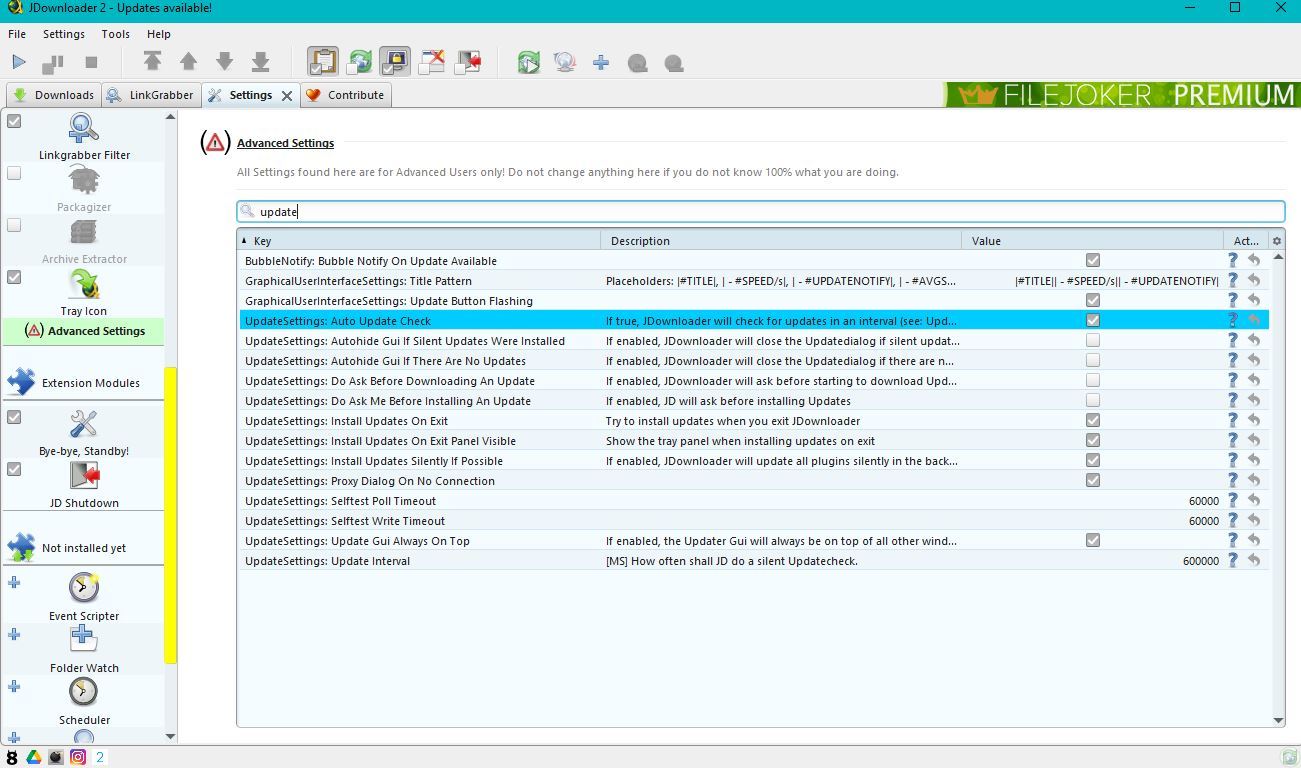Toggle silent mode toolbar icon
Viewport: 1301px width, 768px height.
coord(431,62)
